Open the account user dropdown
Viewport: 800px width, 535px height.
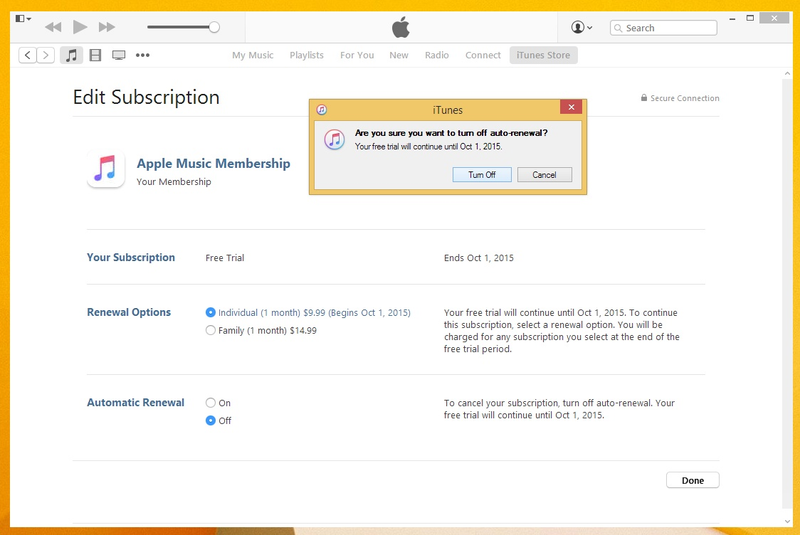(x=582, y=27)
